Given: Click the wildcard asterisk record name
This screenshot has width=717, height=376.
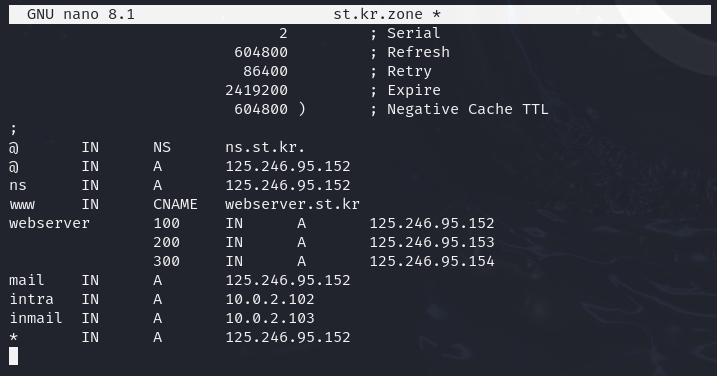Looking at the screenshot, I should point(14,338).
